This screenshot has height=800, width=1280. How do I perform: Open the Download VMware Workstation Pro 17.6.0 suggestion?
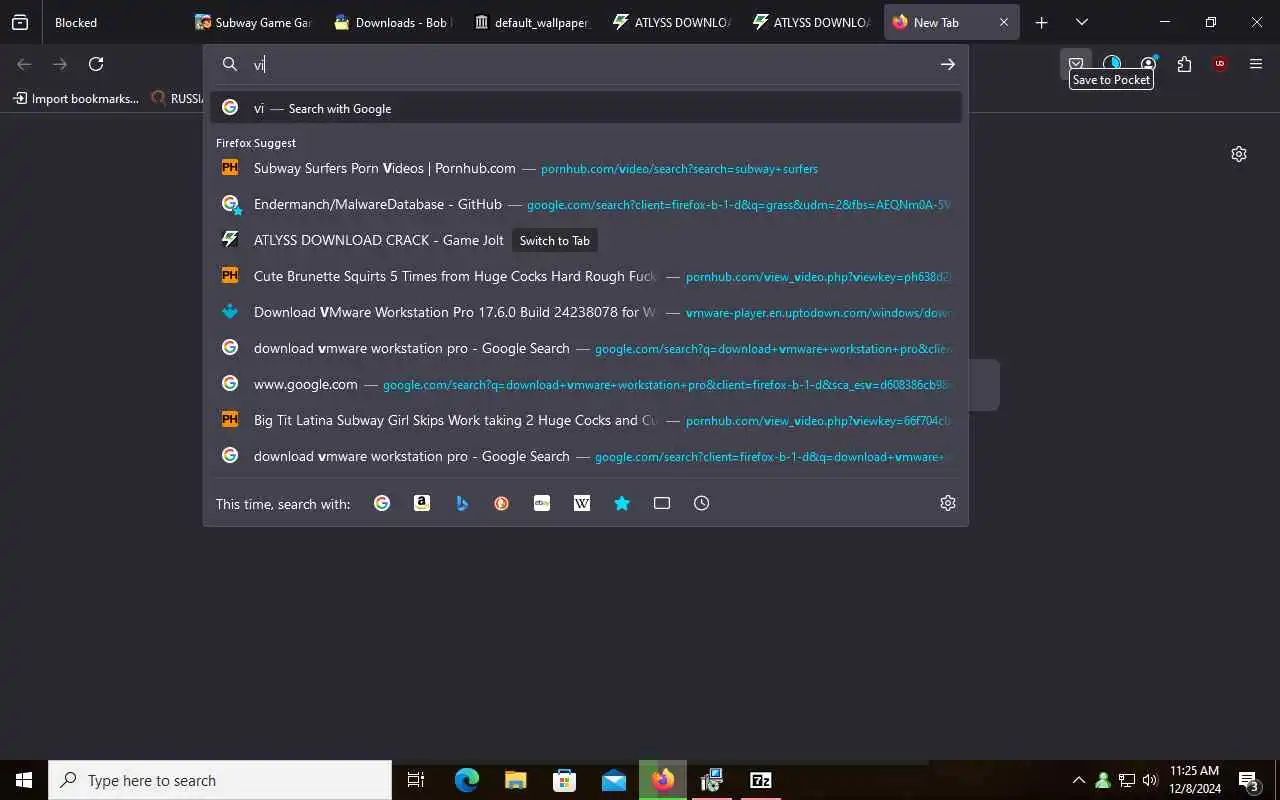pos(586,312)
